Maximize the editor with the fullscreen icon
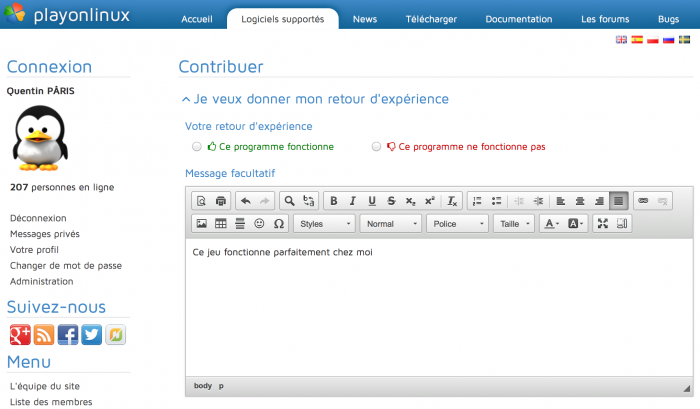 (602, 224)
